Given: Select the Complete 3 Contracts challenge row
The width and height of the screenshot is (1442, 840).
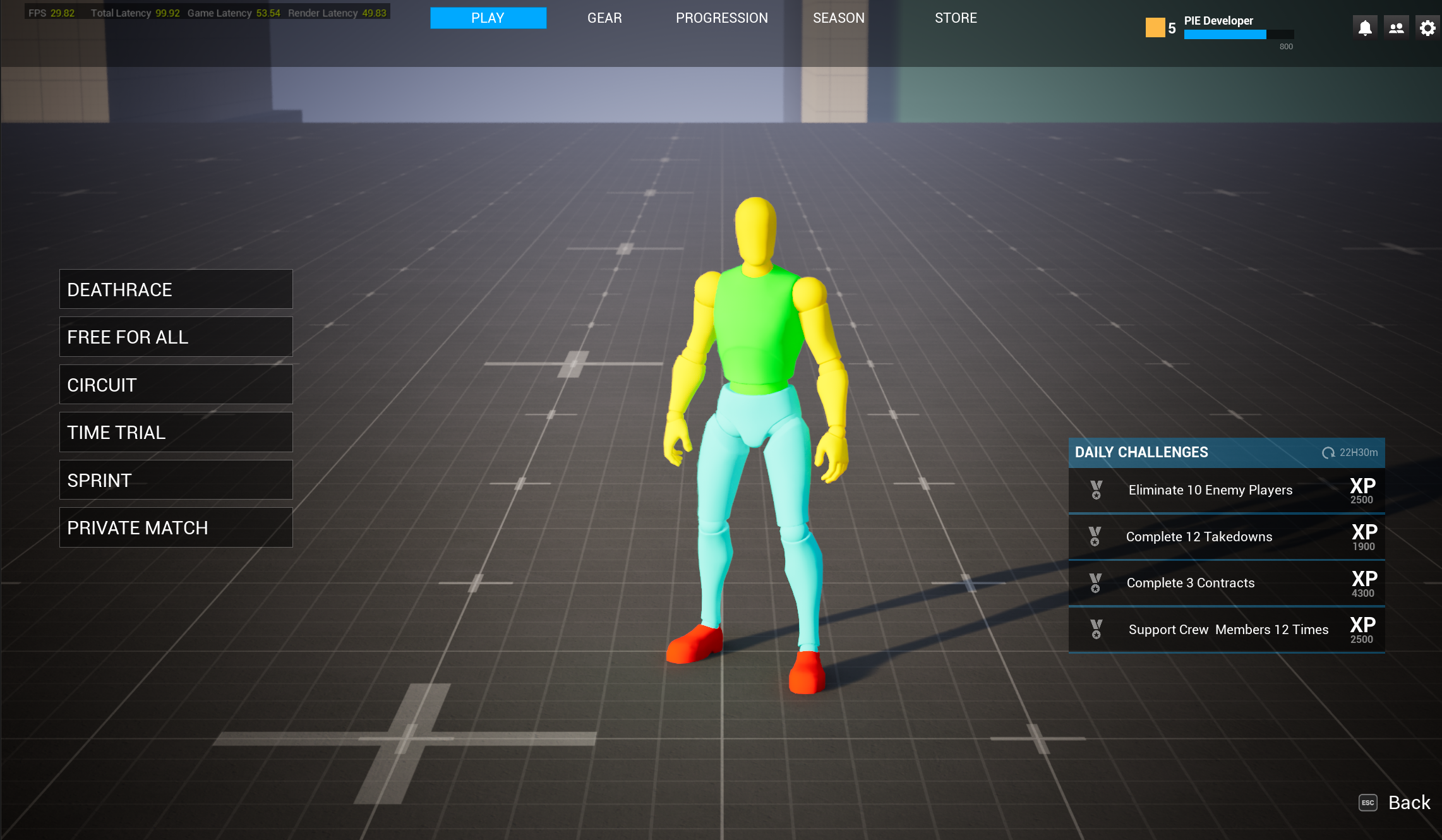Looking at the screenshot, I should click(x=1225, y=583).
